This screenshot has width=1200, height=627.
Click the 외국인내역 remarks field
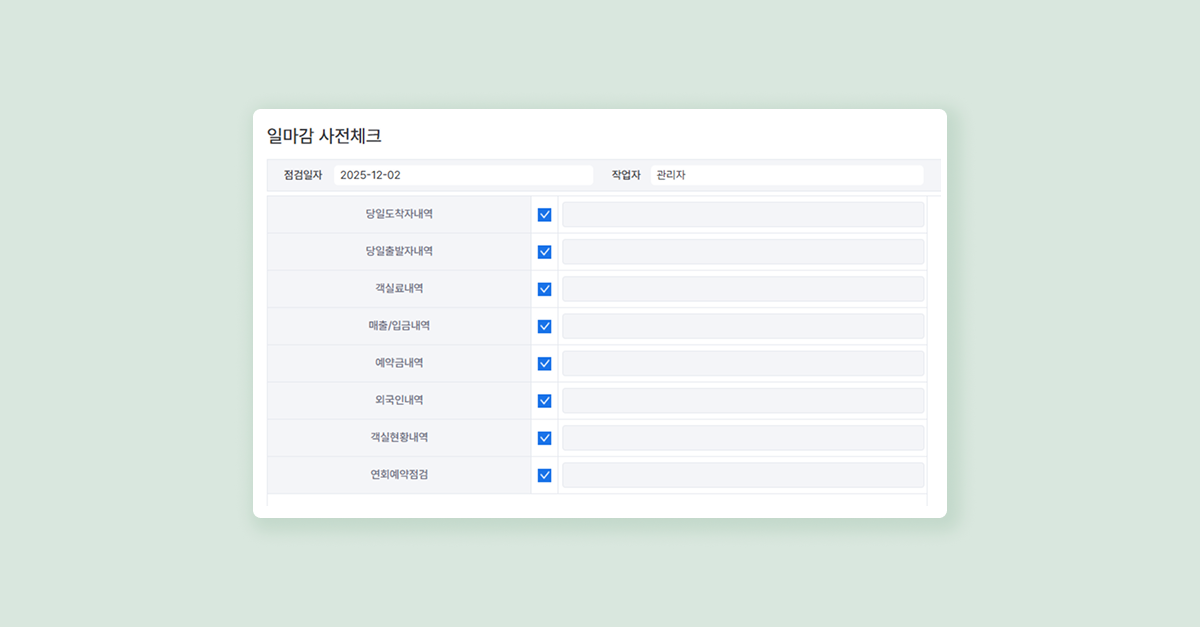pos(743,401)
